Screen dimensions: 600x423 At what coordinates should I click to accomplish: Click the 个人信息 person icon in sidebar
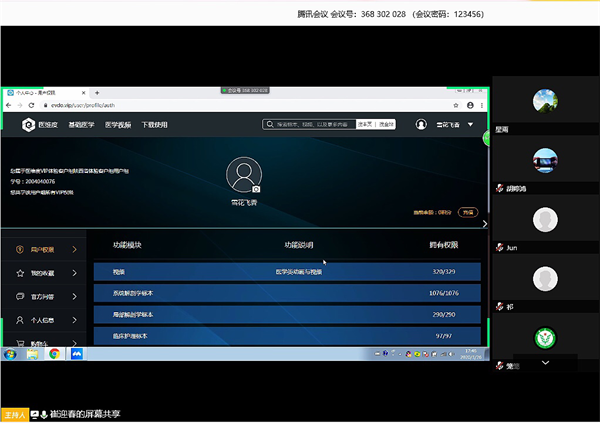click(x=21, y=320)
